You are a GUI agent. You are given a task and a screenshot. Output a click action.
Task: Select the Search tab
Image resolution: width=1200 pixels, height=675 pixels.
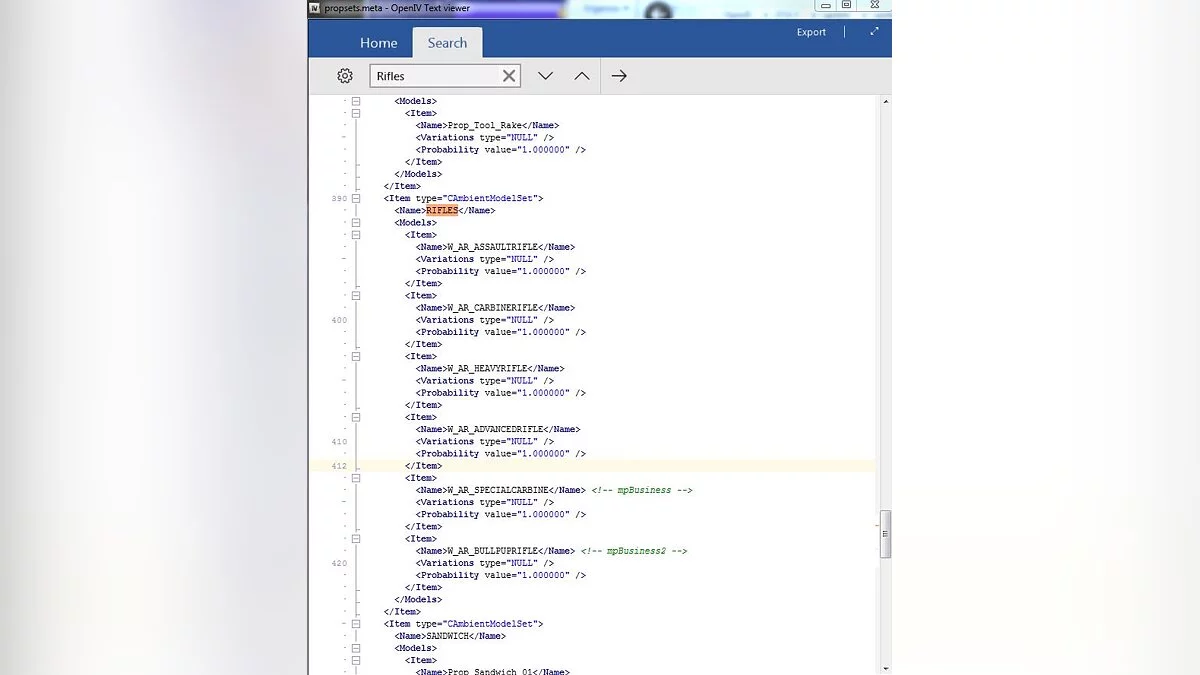(x=447, y=43)
